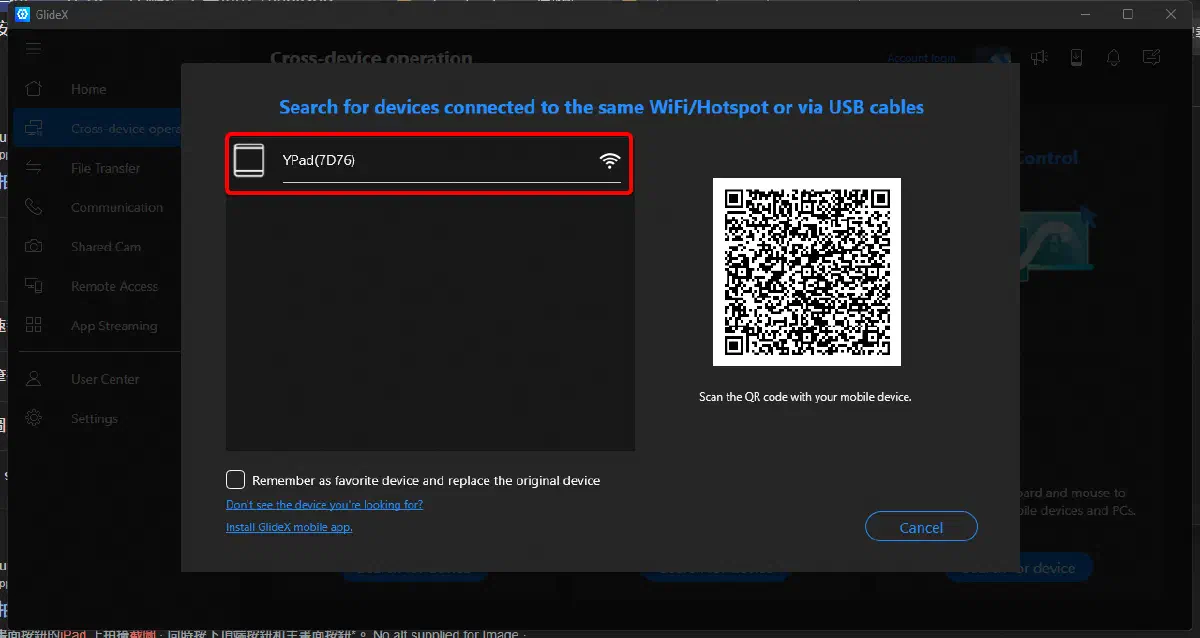
Task: Click the WiFi signal icon beside YPad
Action: (x=610, y=160)
